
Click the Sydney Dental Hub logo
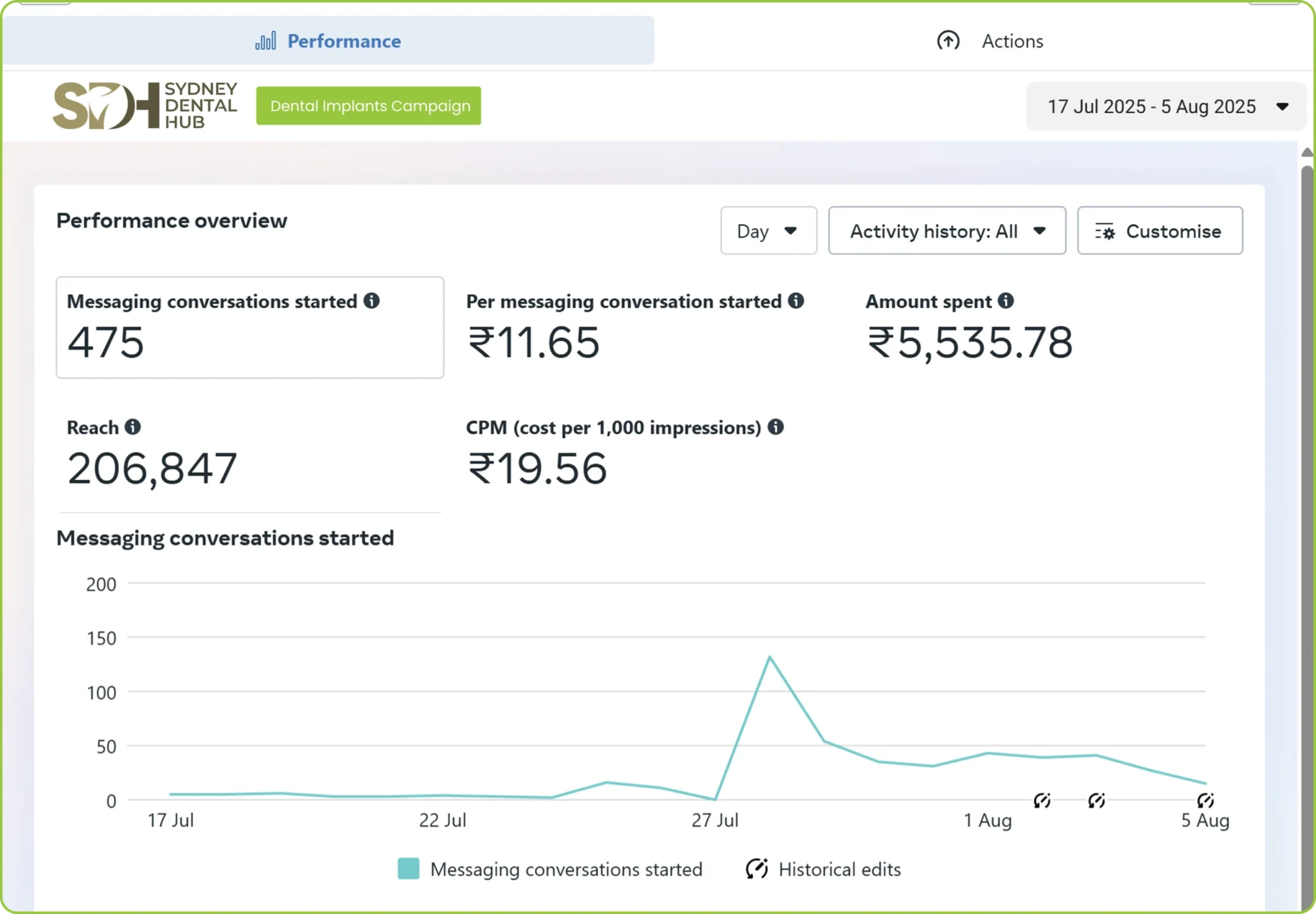point(145,105)
